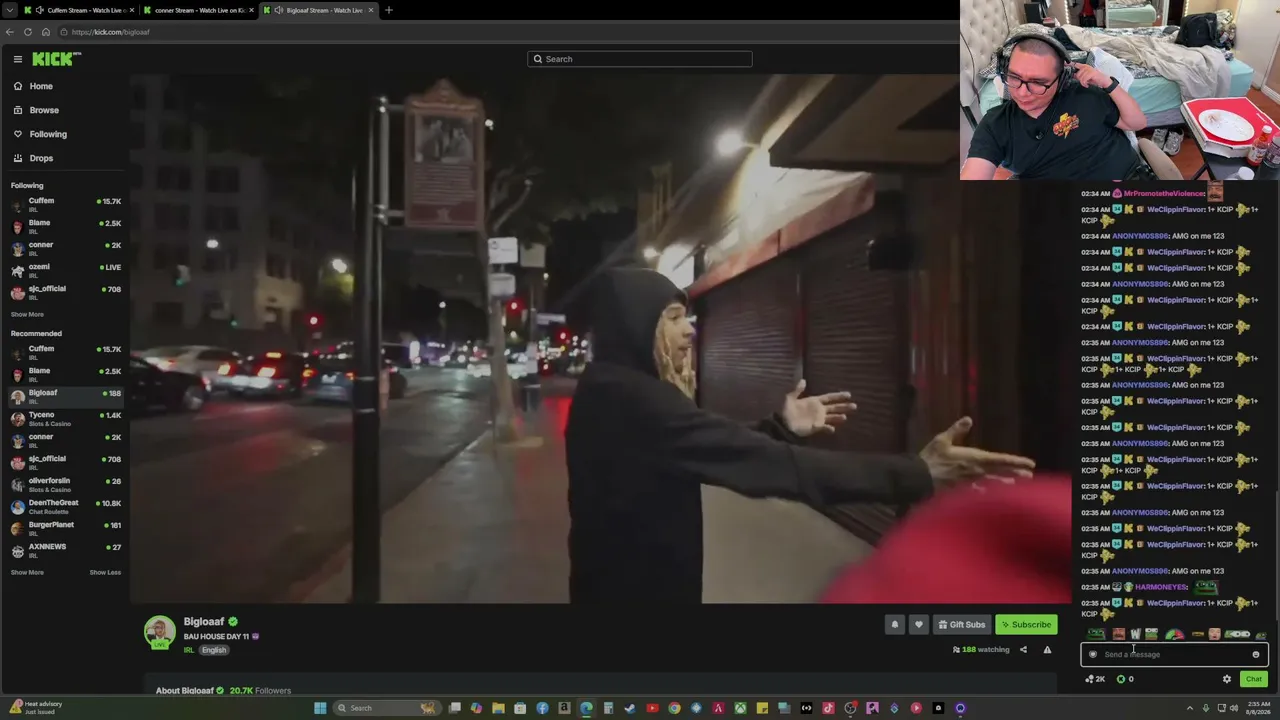Viewport: 1280px width, 720px height.
Task: Open File Explorer from taskbar
Action: pyautogui.click(x=498, y=708)
